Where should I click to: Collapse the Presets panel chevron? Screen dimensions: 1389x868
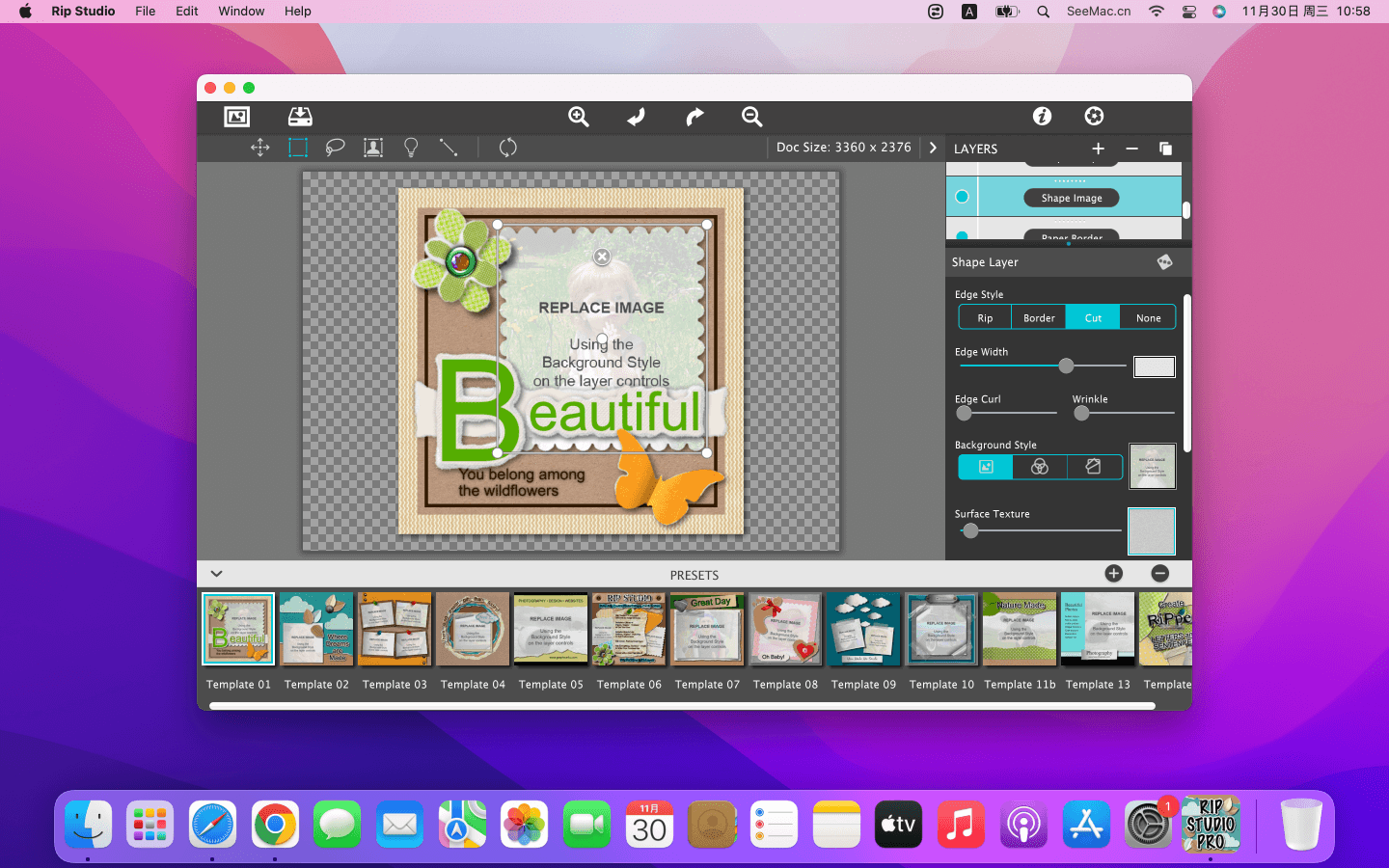[216, 574]
